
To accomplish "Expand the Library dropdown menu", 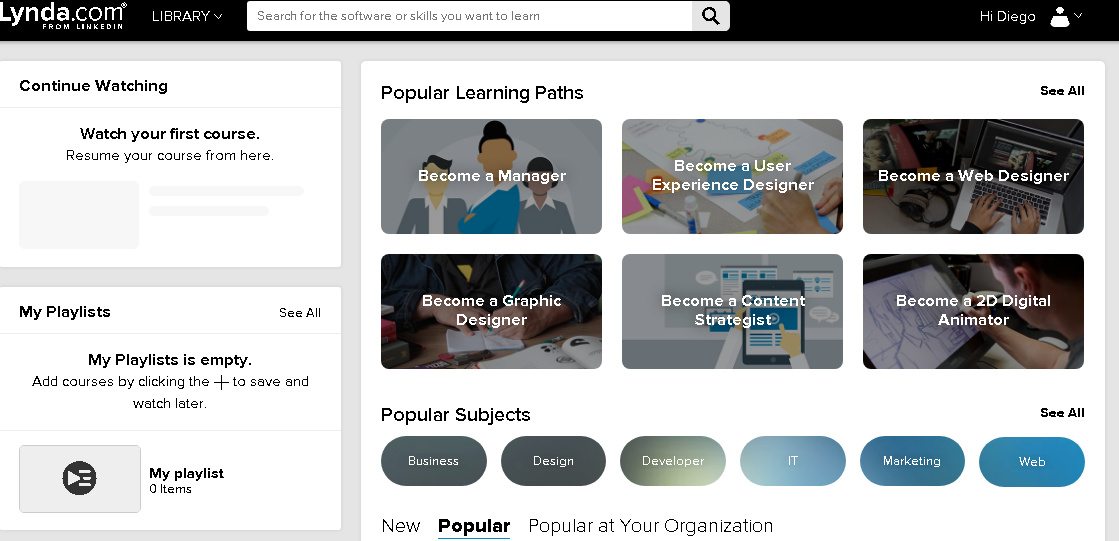I will click(x=187, y=16).
